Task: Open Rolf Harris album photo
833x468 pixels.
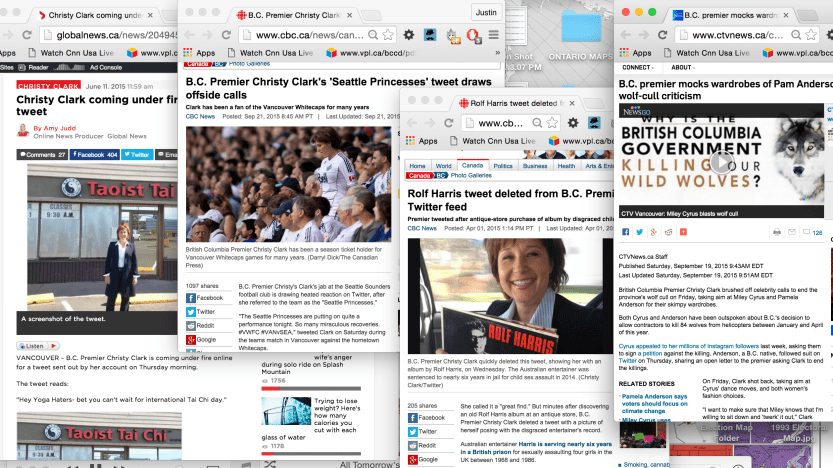Action: [510, 296]
